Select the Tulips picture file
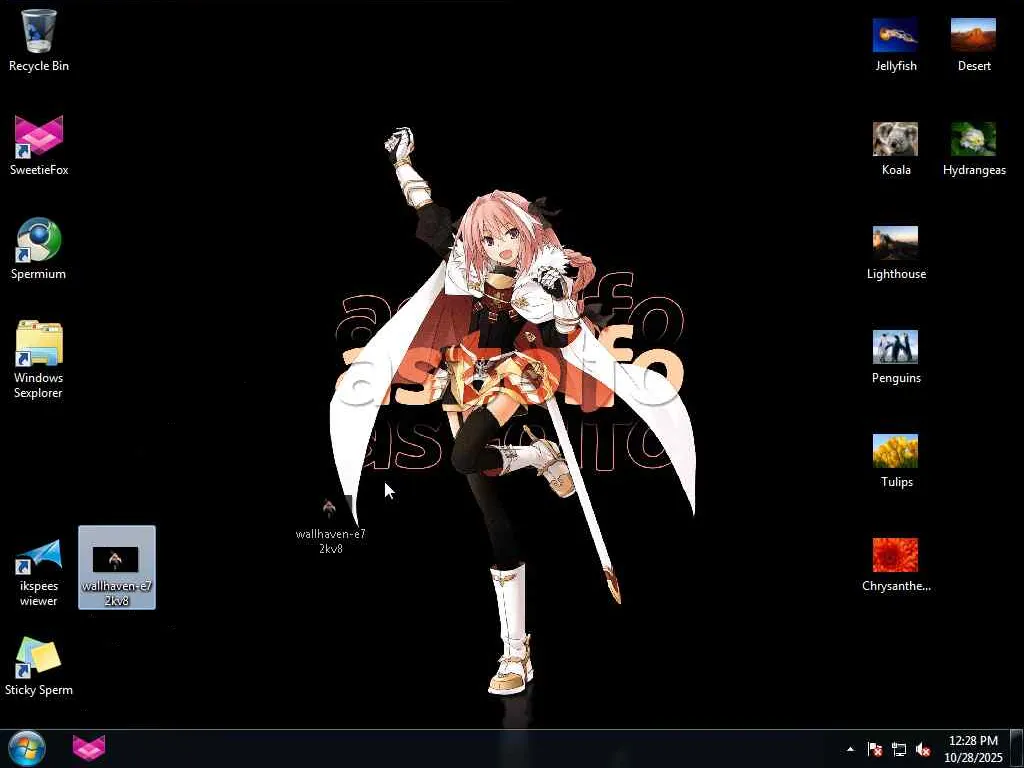 pyautogui.click(x=895, y=460)
